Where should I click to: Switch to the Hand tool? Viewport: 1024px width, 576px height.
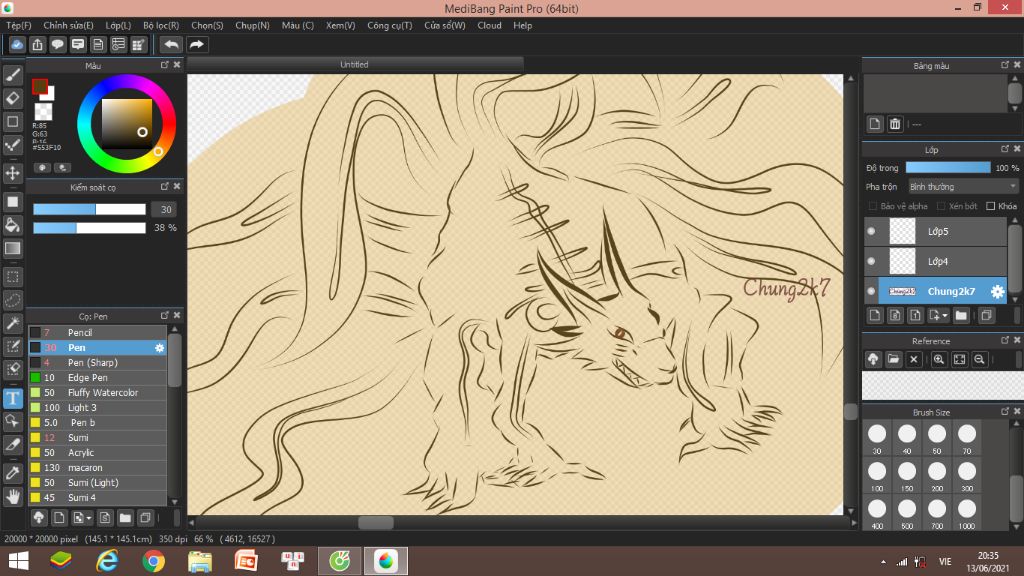pos(12,497)
